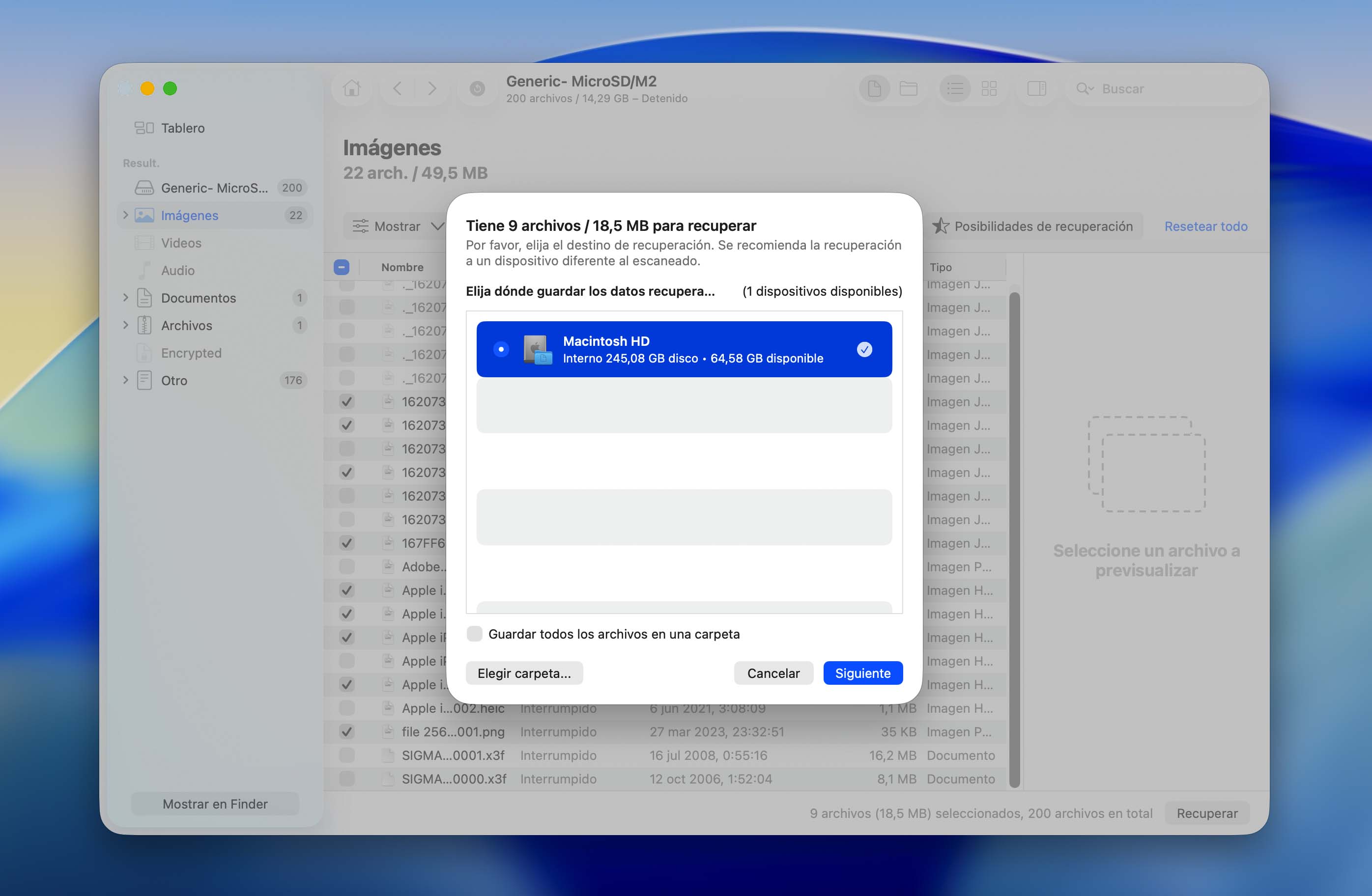Click the yellow minimize window button
Image resolution: width=1372 pixels, height=896 pixels.
tap(147, 88)
